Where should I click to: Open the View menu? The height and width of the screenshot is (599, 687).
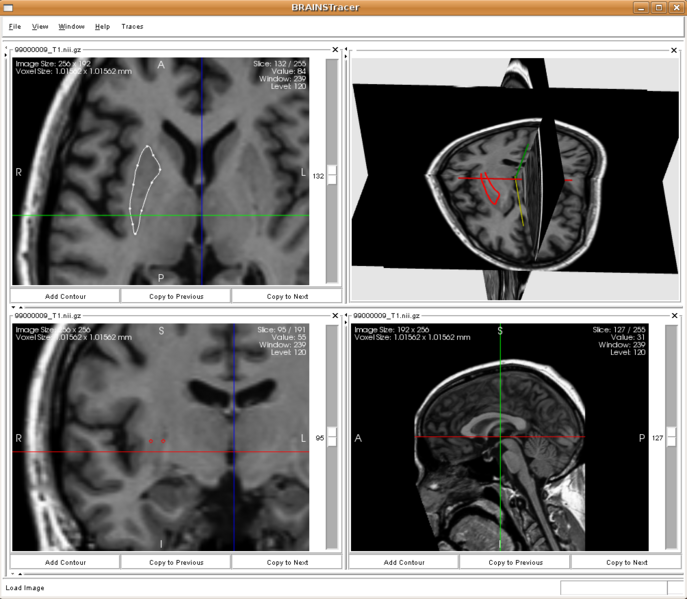pos(40,27)
